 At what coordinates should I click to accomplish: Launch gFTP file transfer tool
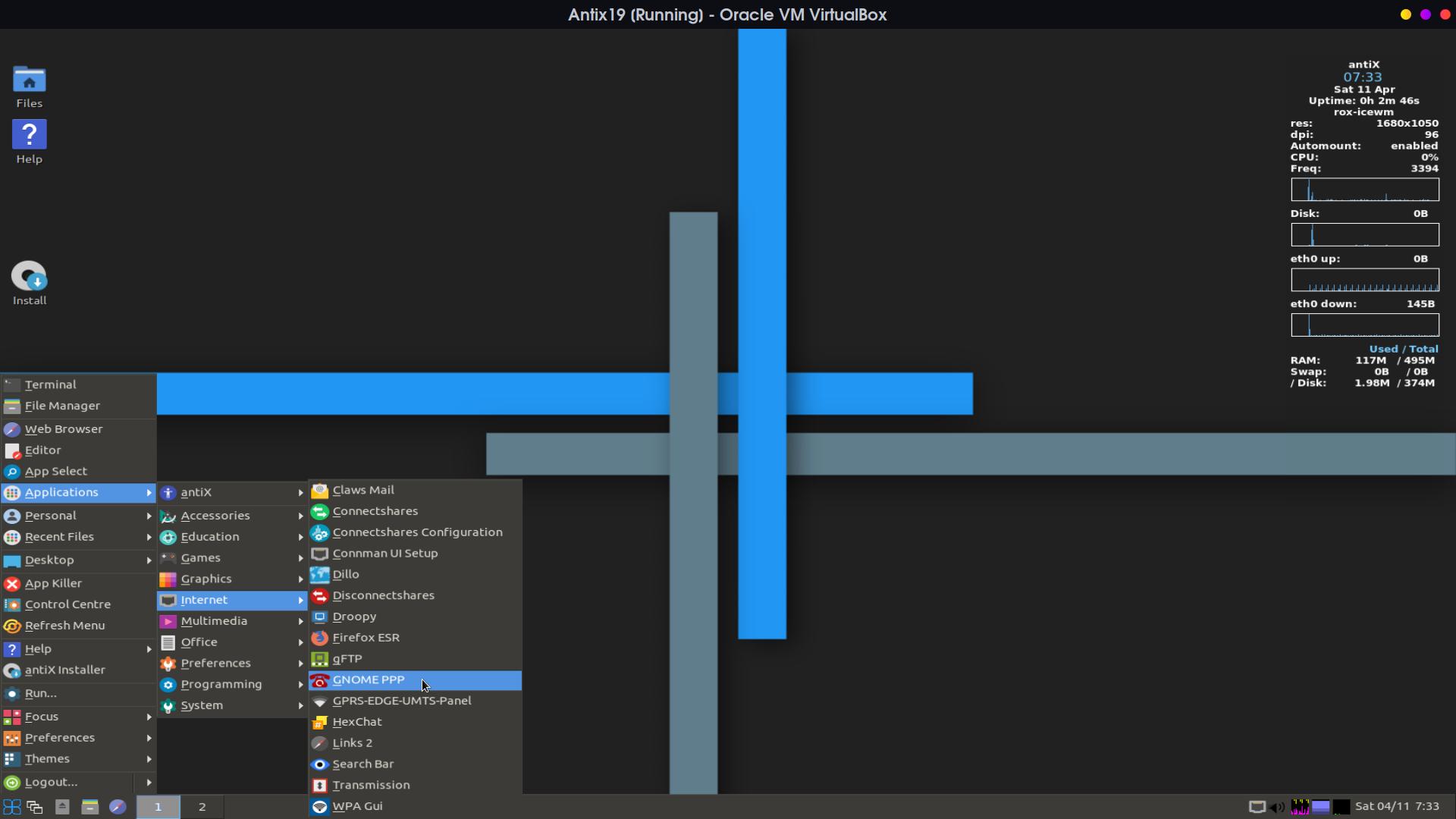tap(347, 658)
